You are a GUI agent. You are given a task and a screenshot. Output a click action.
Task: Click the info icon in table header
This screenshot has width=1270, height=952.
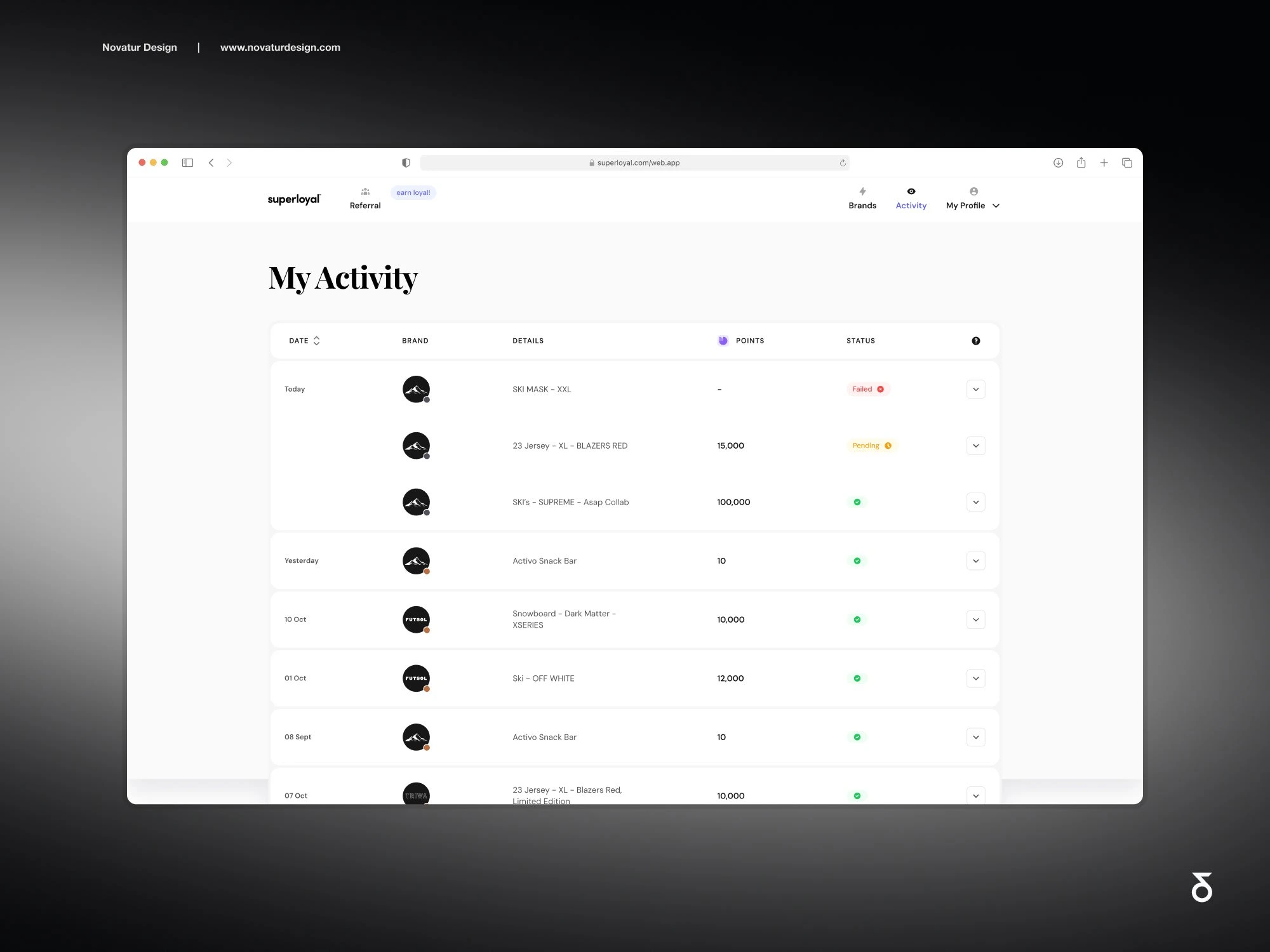pos(976,341)
